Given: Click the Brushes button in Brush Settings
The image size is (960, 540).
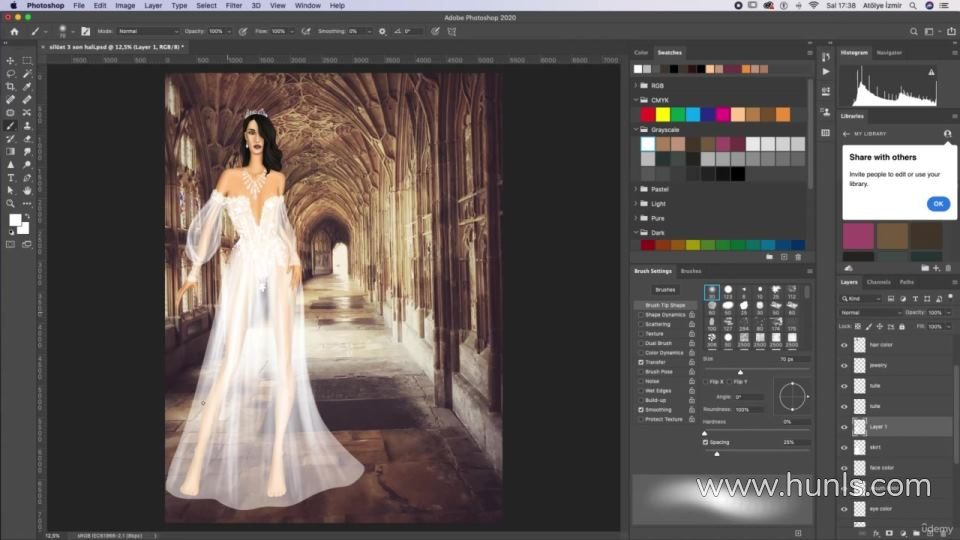Looking at the screenshot, I should click(665, 289).
